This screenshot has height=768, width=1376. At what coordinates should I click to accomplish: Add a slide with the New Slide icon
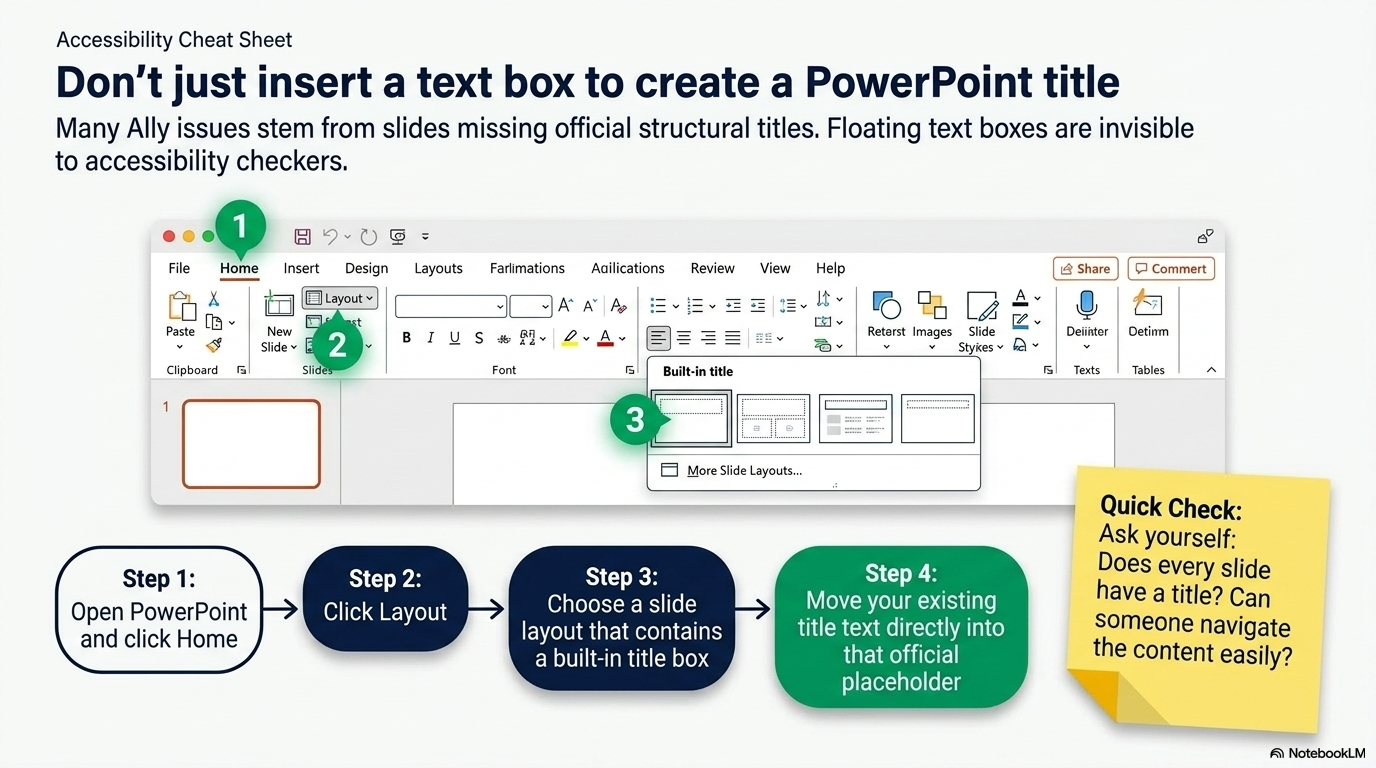[x=279, y=305]
